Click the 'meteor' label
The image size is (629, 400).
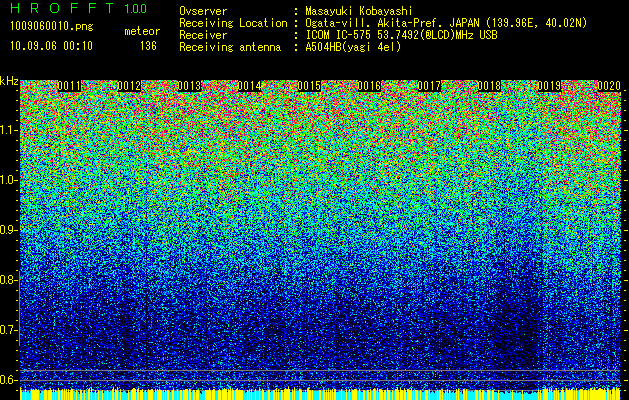[x=142, y=31]
